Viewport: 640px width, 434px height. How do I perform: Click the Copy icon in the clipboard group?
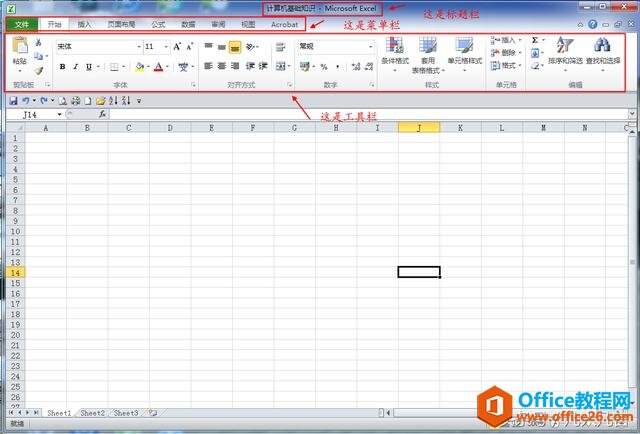[38, 56]
